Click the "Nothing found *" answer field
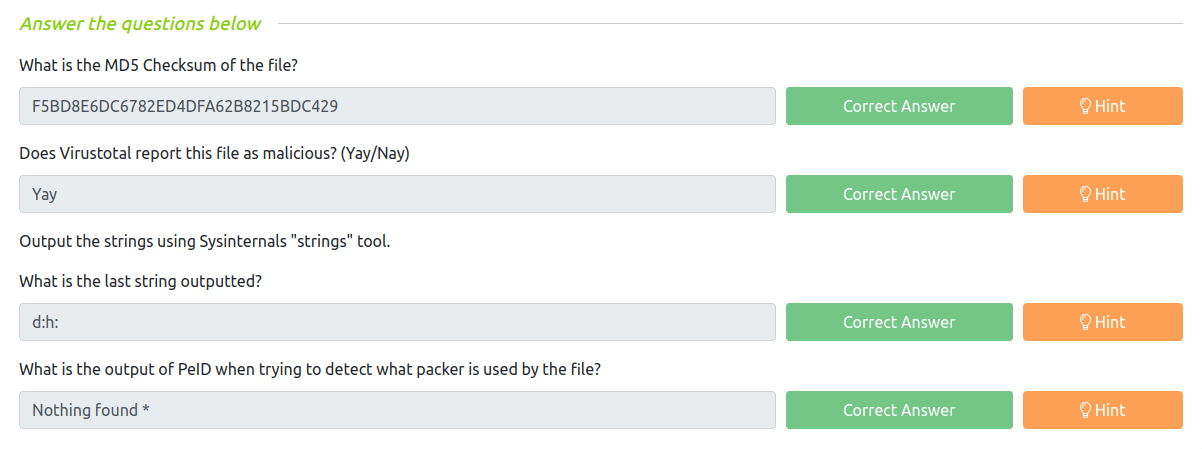The width and height of the screenshot is (1202, 449). pos(397,410)
